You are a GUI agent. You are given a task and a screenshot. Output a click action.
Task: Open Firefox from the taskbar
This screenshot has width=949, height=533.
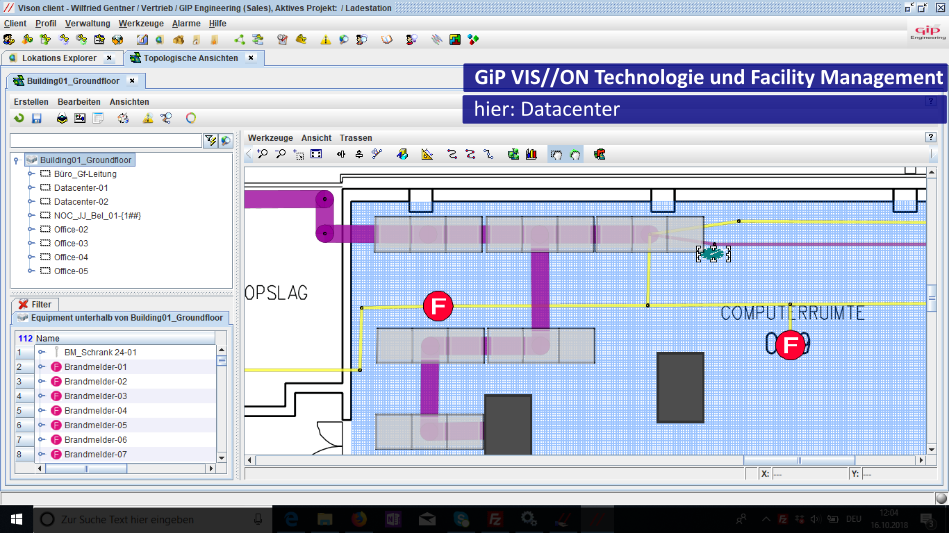click(359, 519)
